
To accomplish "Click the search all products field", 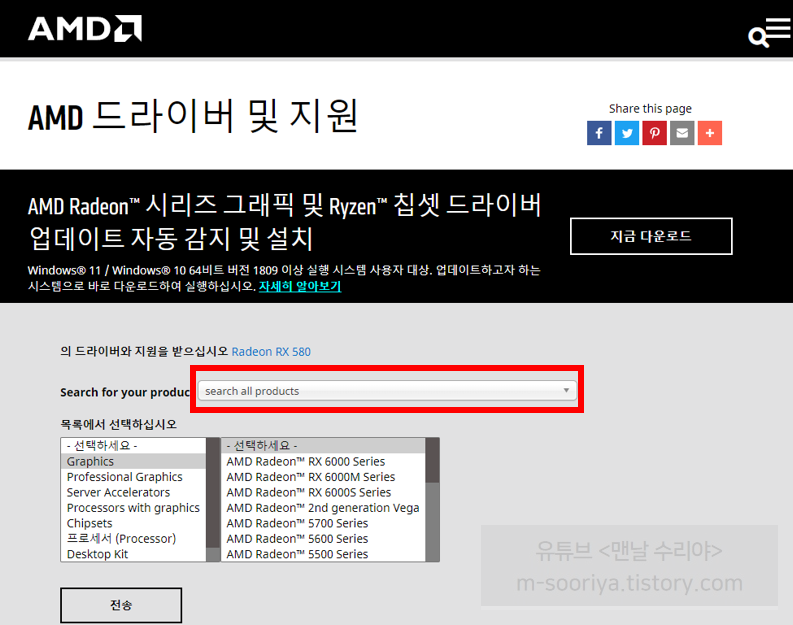I will tap(387, 391).
